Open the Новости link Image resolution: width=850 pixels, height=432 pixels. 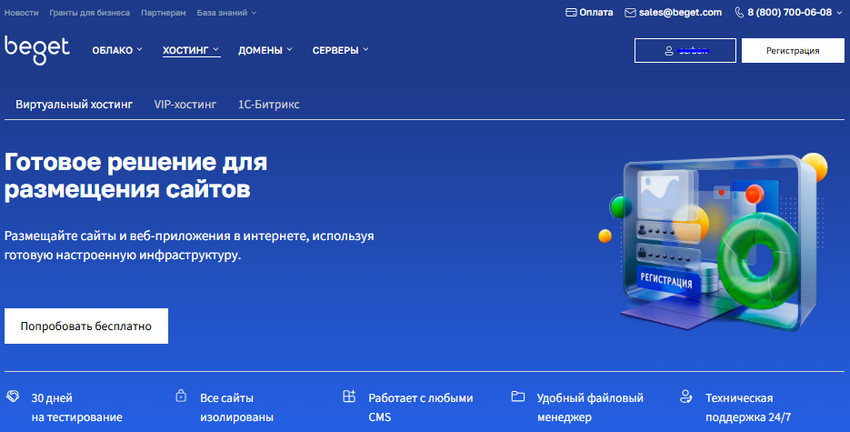click(21, 12)
